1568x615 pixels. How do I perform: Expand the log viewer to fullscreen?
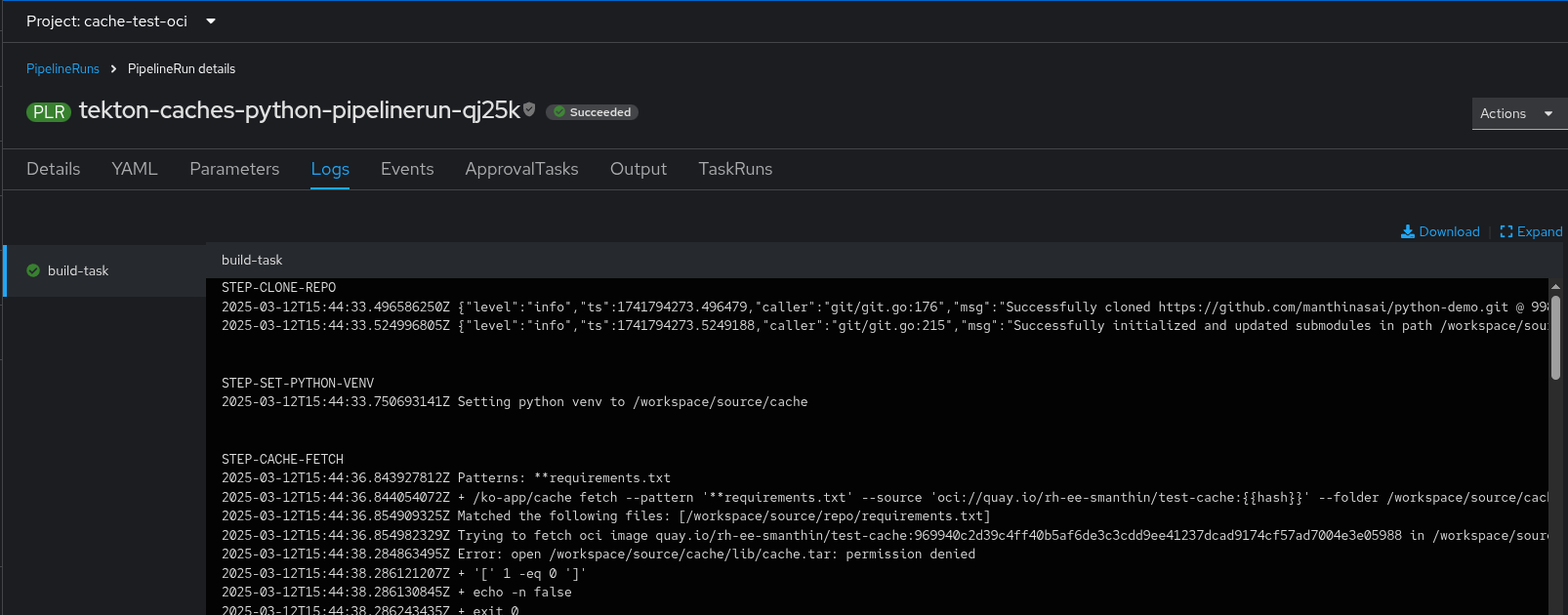[1531, 231]
